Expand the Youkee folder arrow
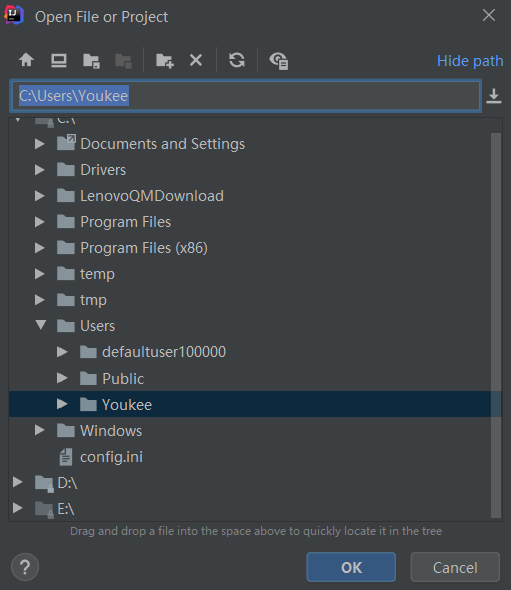 (62, 404)
